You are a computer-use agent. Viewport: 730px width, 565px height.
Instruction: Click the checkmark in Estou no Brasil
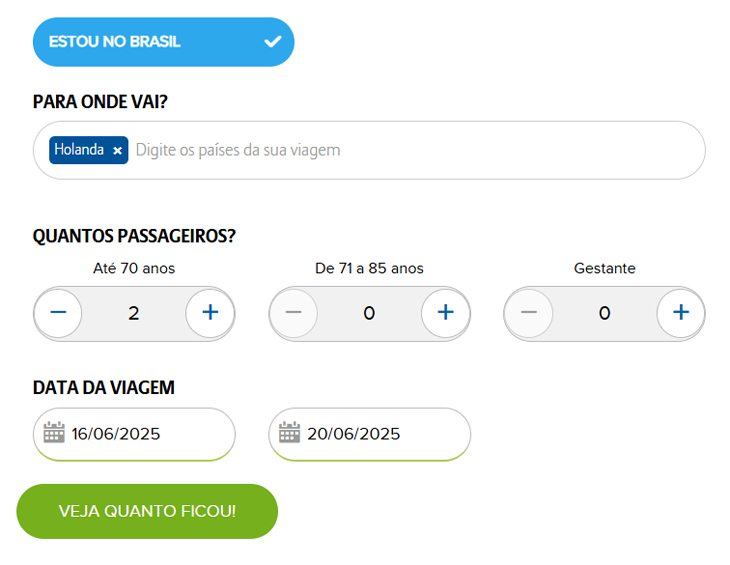click(272, 42)
